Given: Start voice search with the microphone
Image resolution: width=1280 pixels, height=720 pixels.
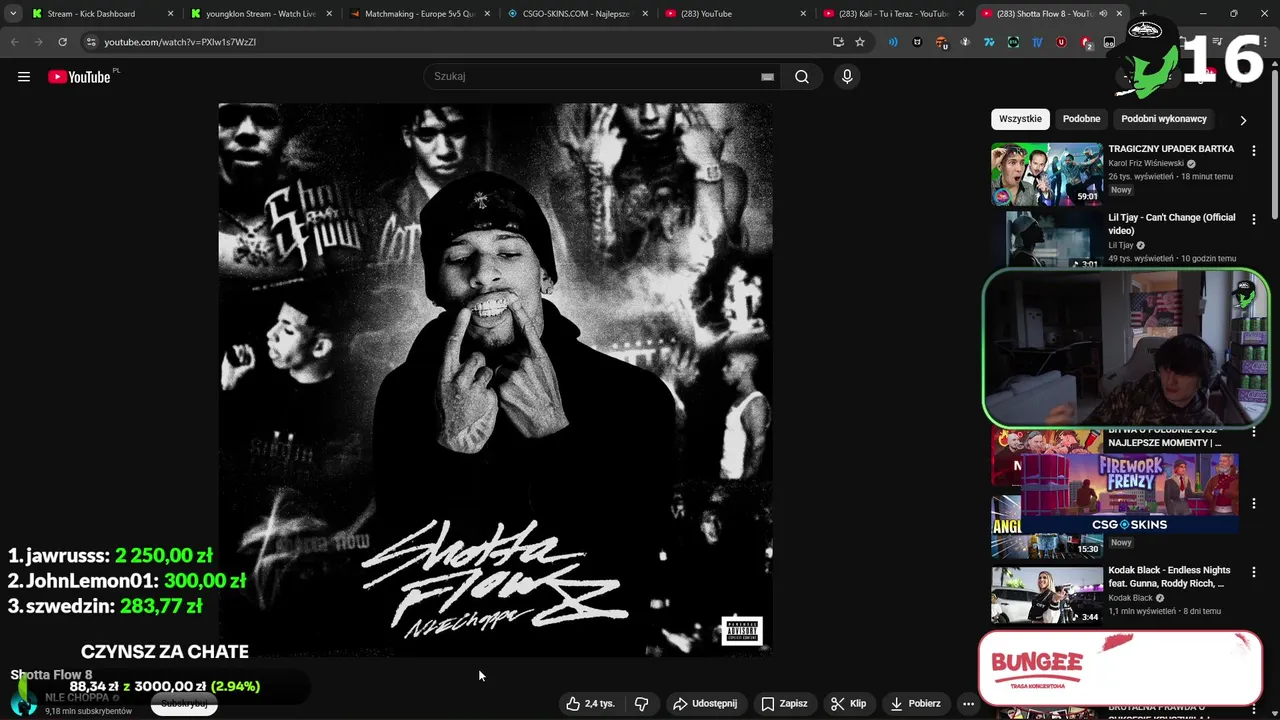Looking at the screenshot, I should 847,77.
